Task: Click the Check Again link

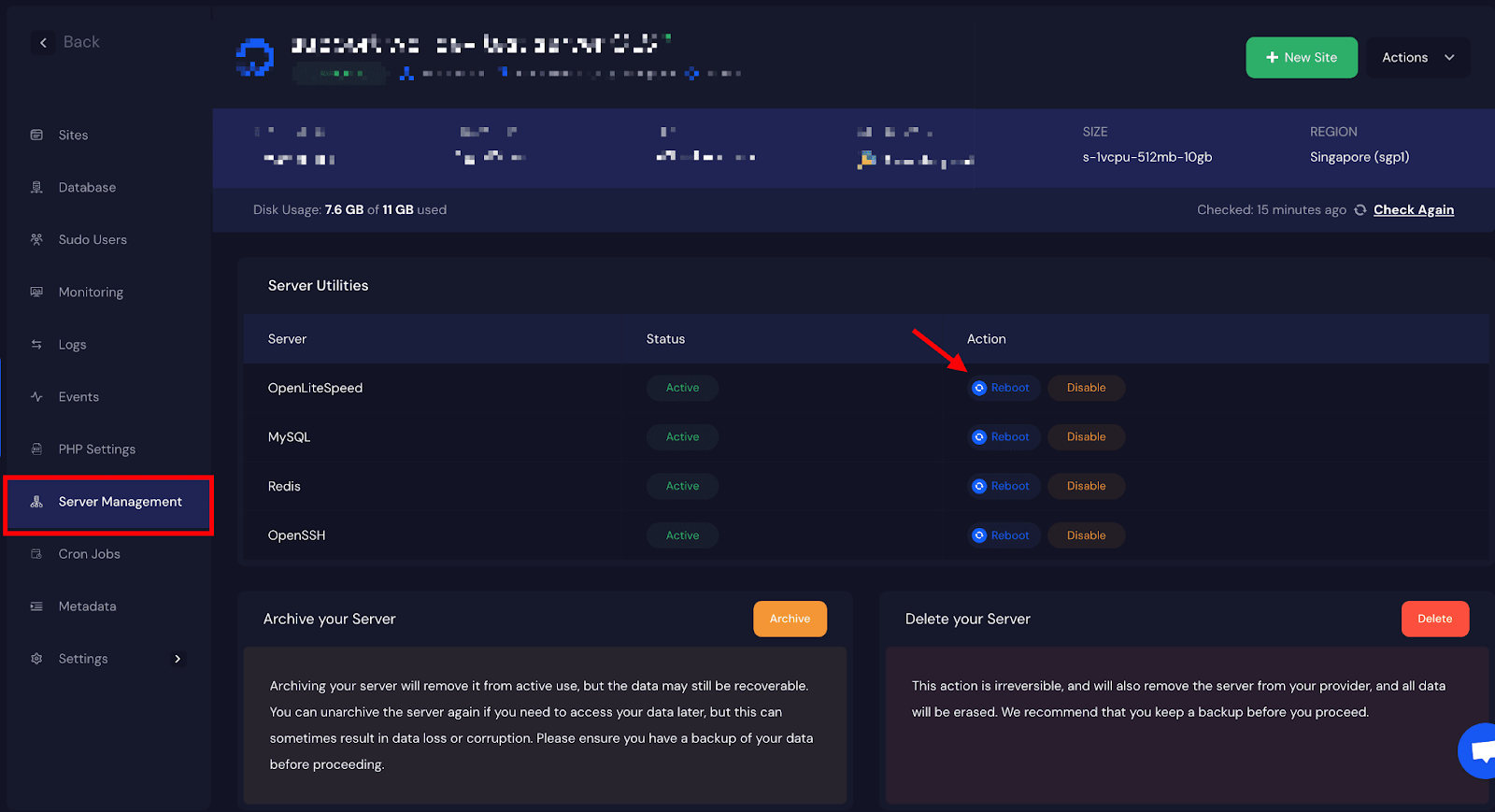Action: pos(1414,210)
